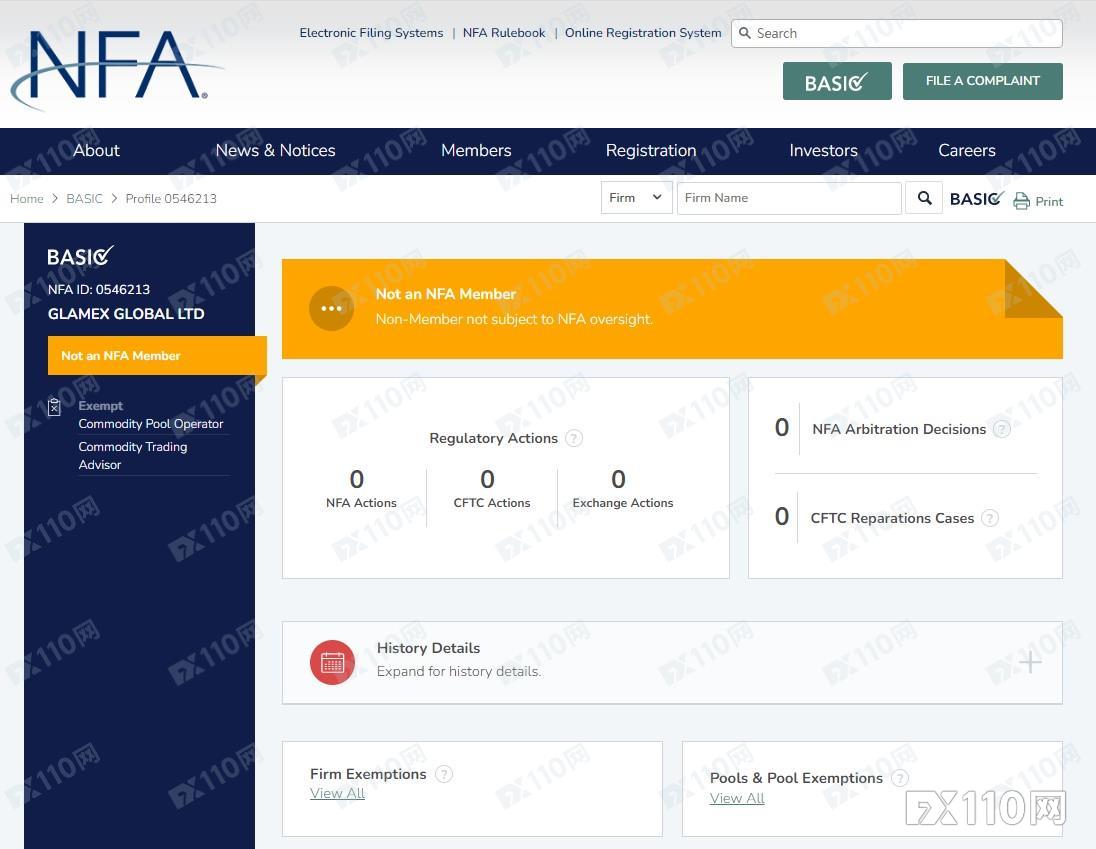Click help icon beside Pools & Pool Exemptions
This screenshot has width=1096, height=849.
coord(900,778)
